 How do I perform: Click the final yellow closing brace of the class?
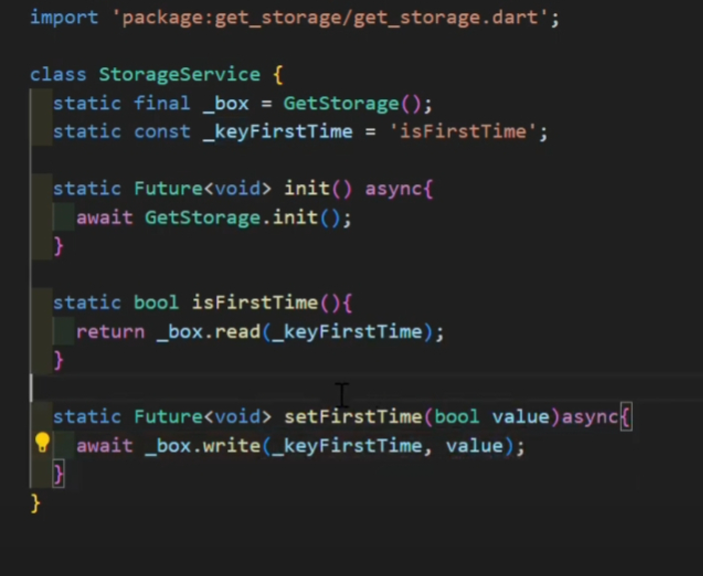35,503
